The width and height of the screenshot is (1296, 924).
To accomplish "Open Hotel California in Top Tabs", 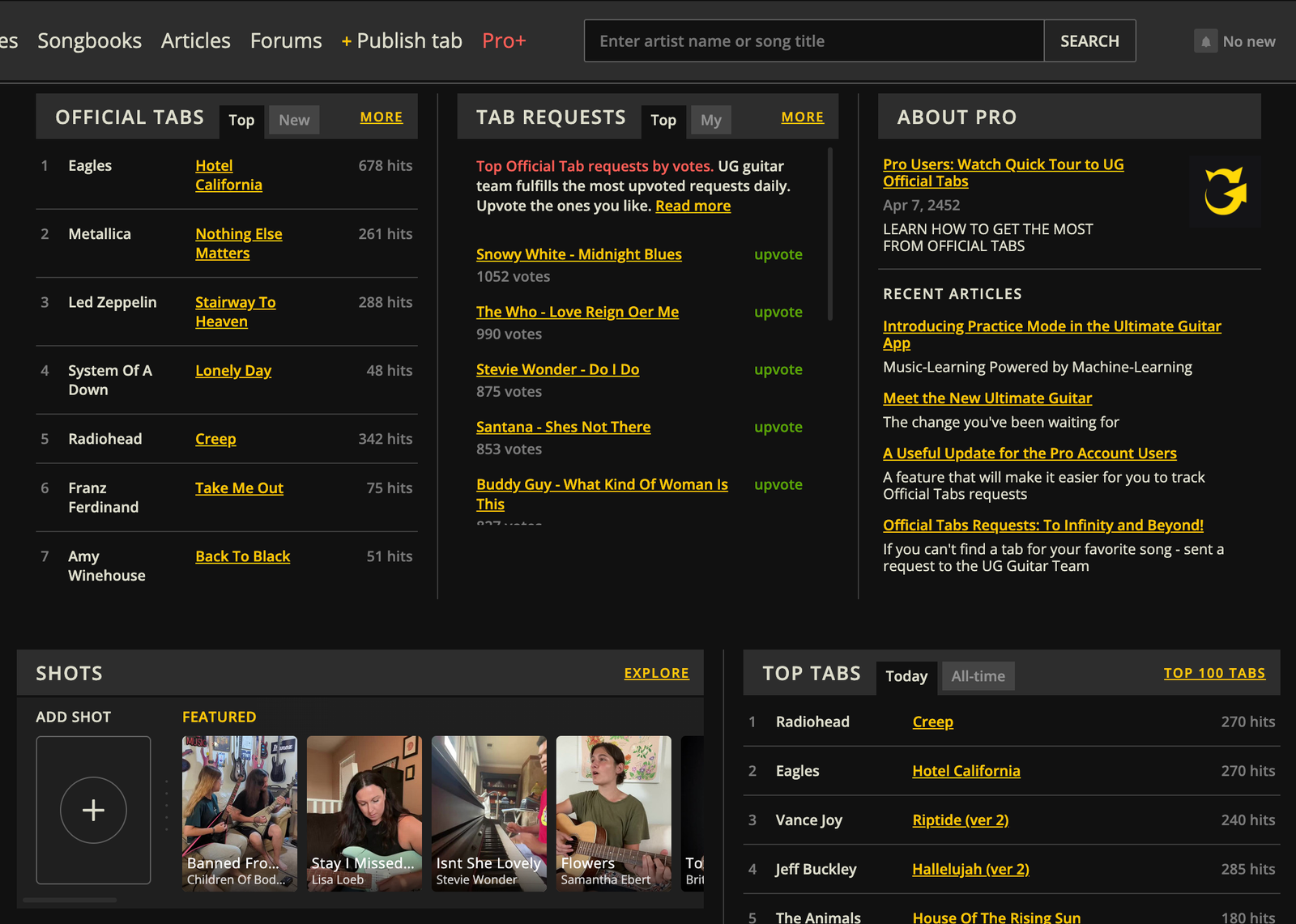I will tap(966, 771).
